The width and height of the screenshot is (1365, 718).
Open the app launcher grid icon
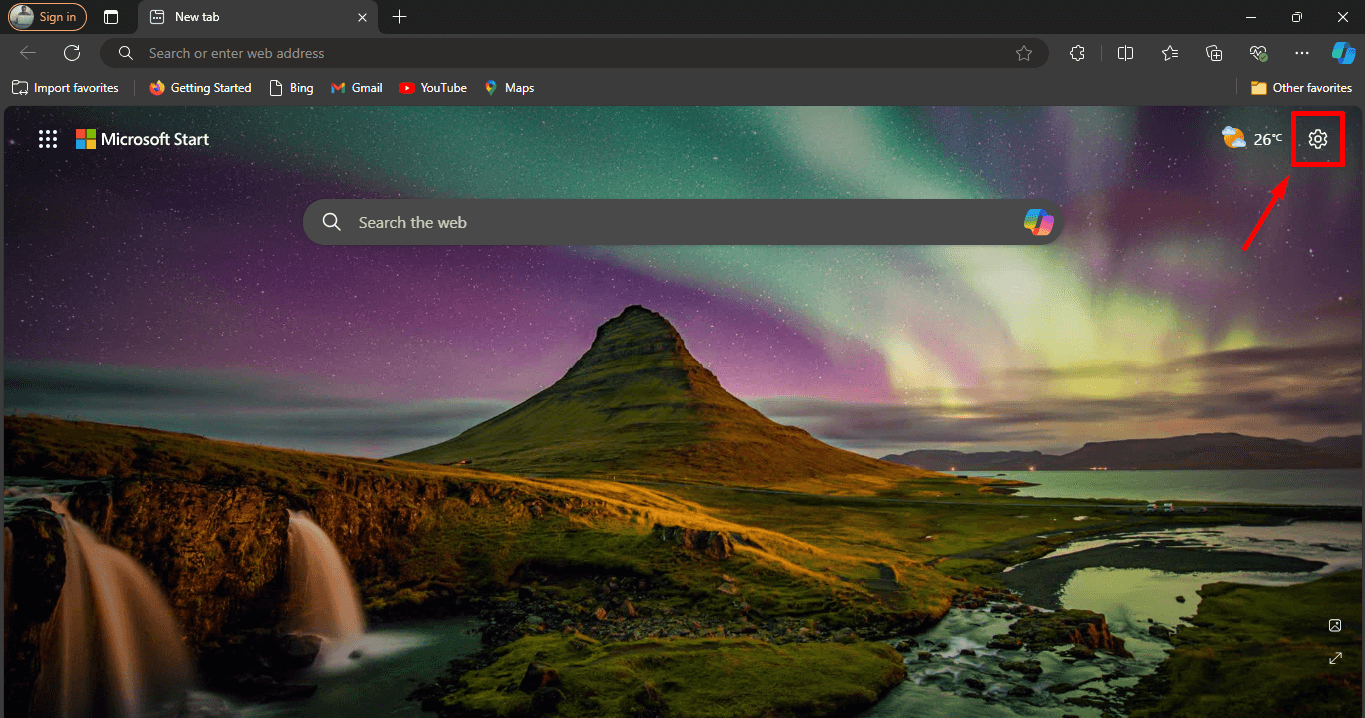point(48,139)
